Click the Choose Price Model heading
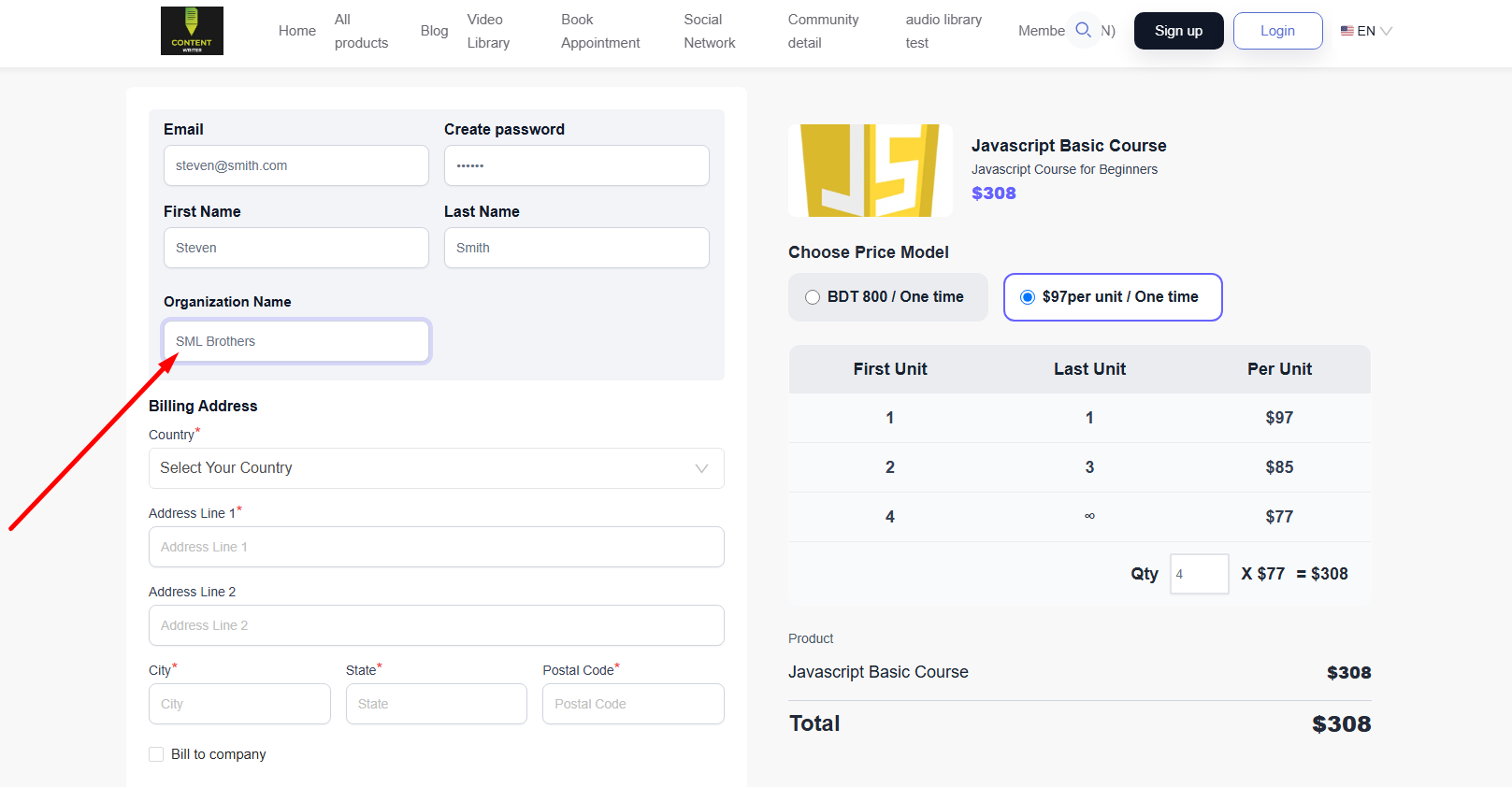This screenshot has height=787, width=1512. [869, 252]
